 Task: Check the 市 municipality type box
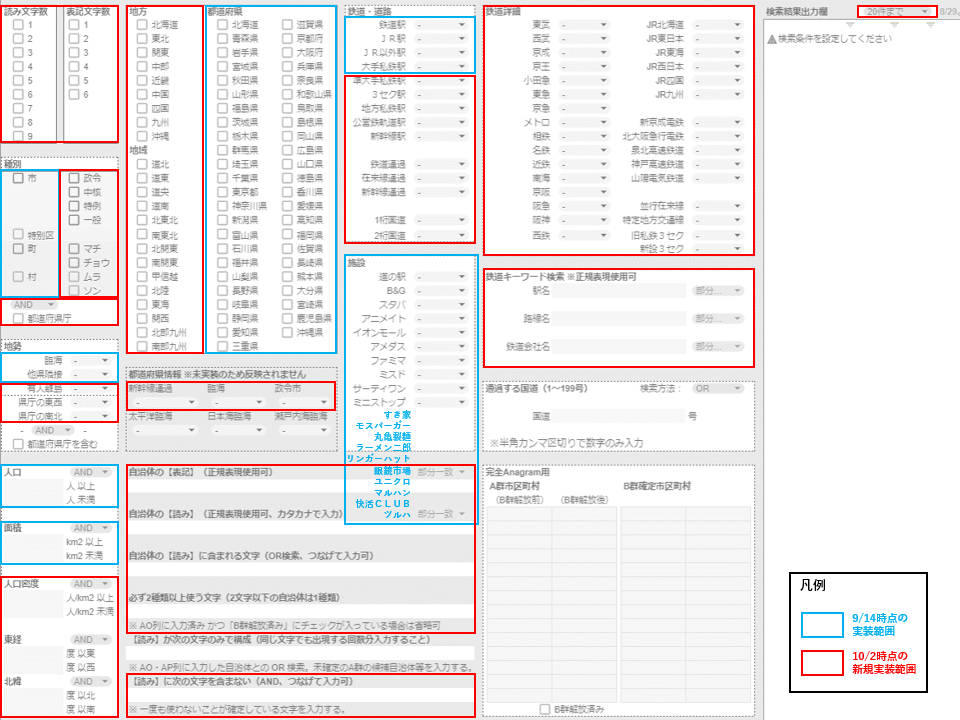(18, 178)
